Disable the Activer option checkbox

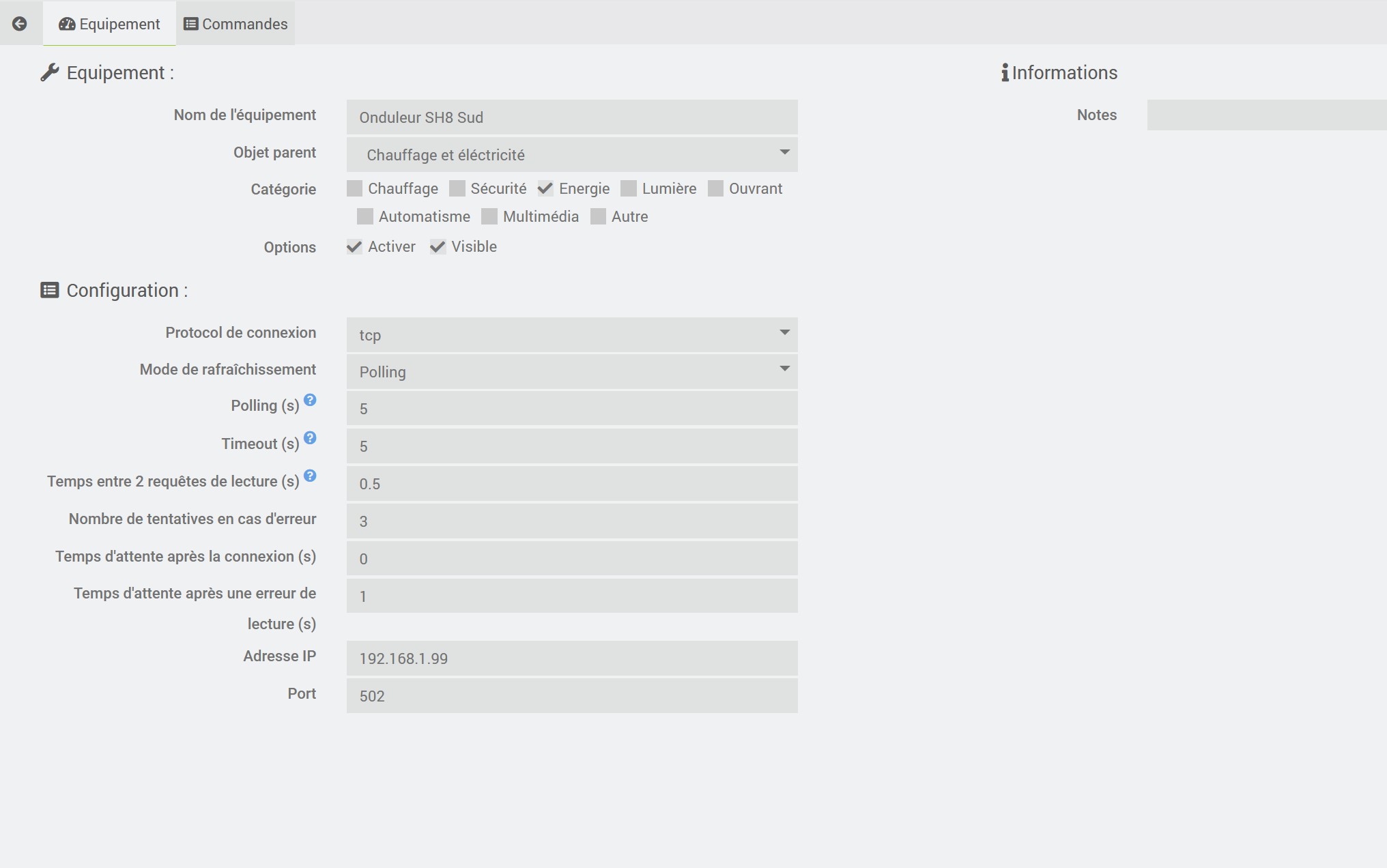[354, 246]
